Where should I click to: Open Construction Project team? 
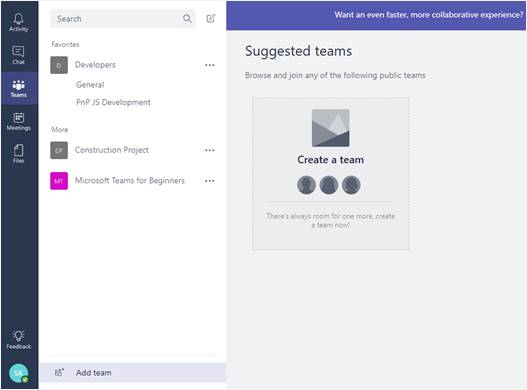[x=112, y=150]
